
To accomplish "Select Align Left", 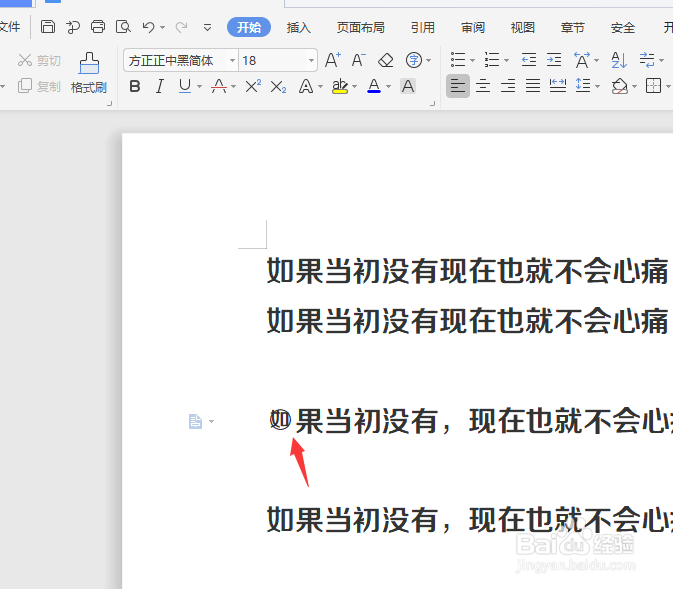I will pos(458,86).
